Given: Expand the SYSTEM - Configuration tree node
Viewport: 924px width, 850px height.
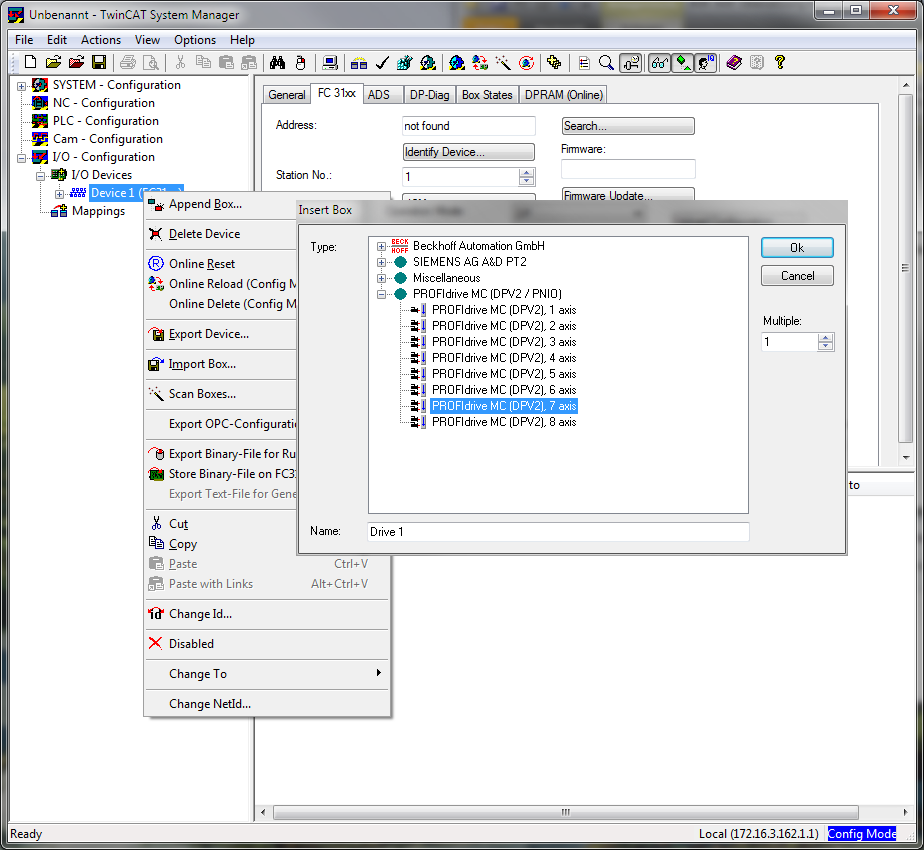Looking at the screenshot, I should (x=22, y=85).
